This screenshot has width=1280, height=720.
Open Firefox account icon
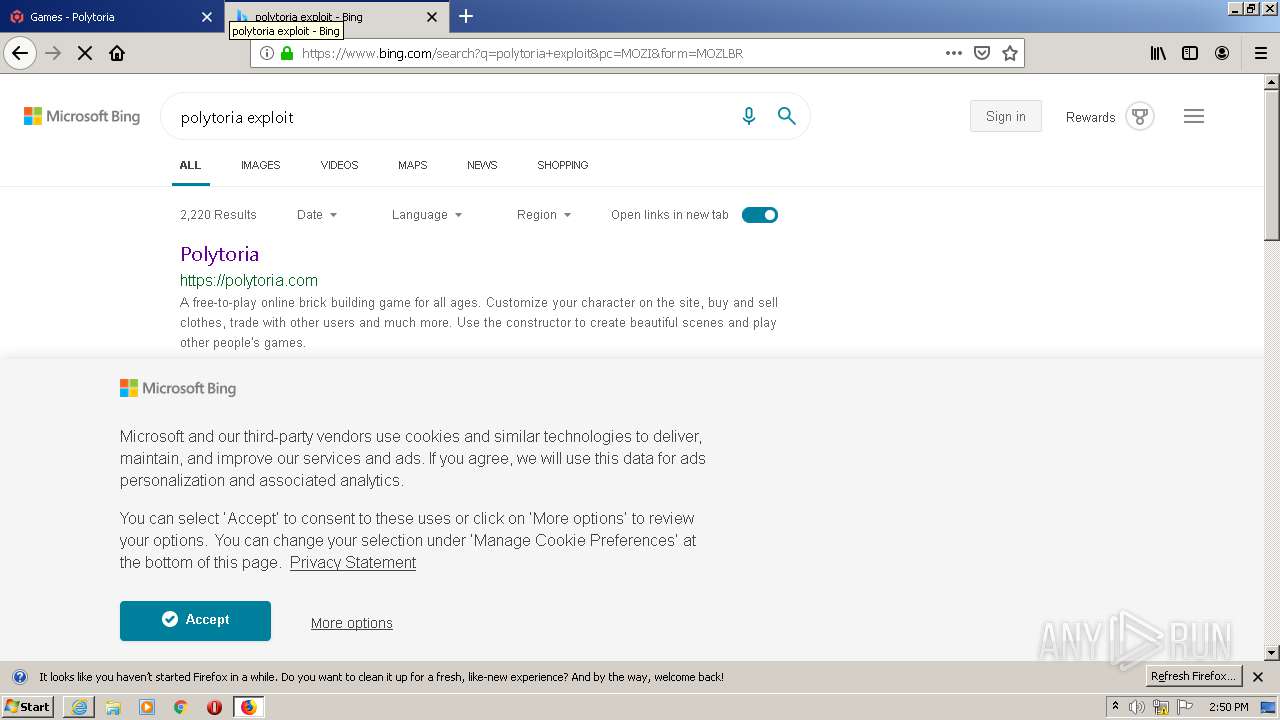(x=1222, y=53)
